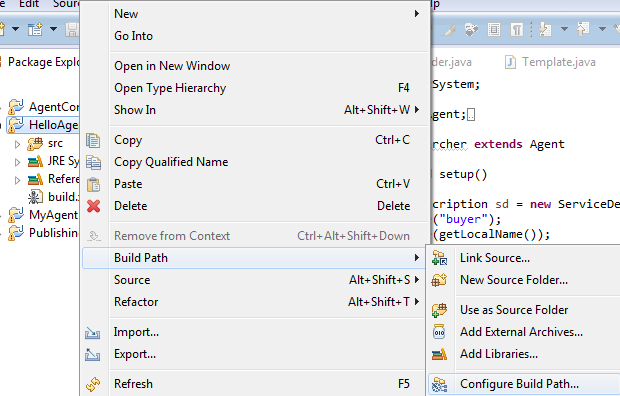Image resolution: width=620 pixels, height=396 pixels.
Task: Expand the JRE System Library node
Action: (17, 162)
